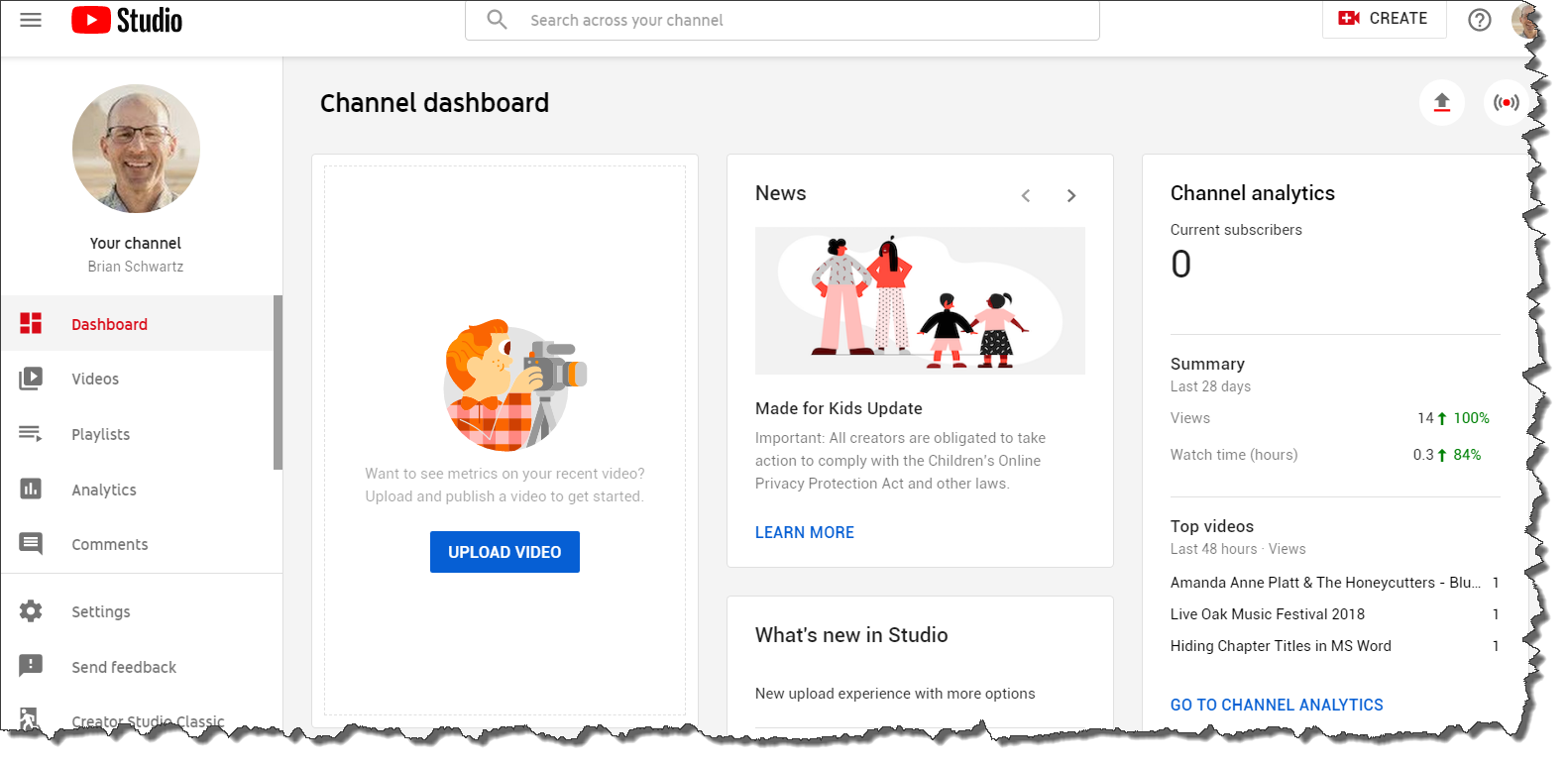Click the Videos sidebar icon
The image size is (1568, 765).
pyautogui.click(x=31, y=379)
